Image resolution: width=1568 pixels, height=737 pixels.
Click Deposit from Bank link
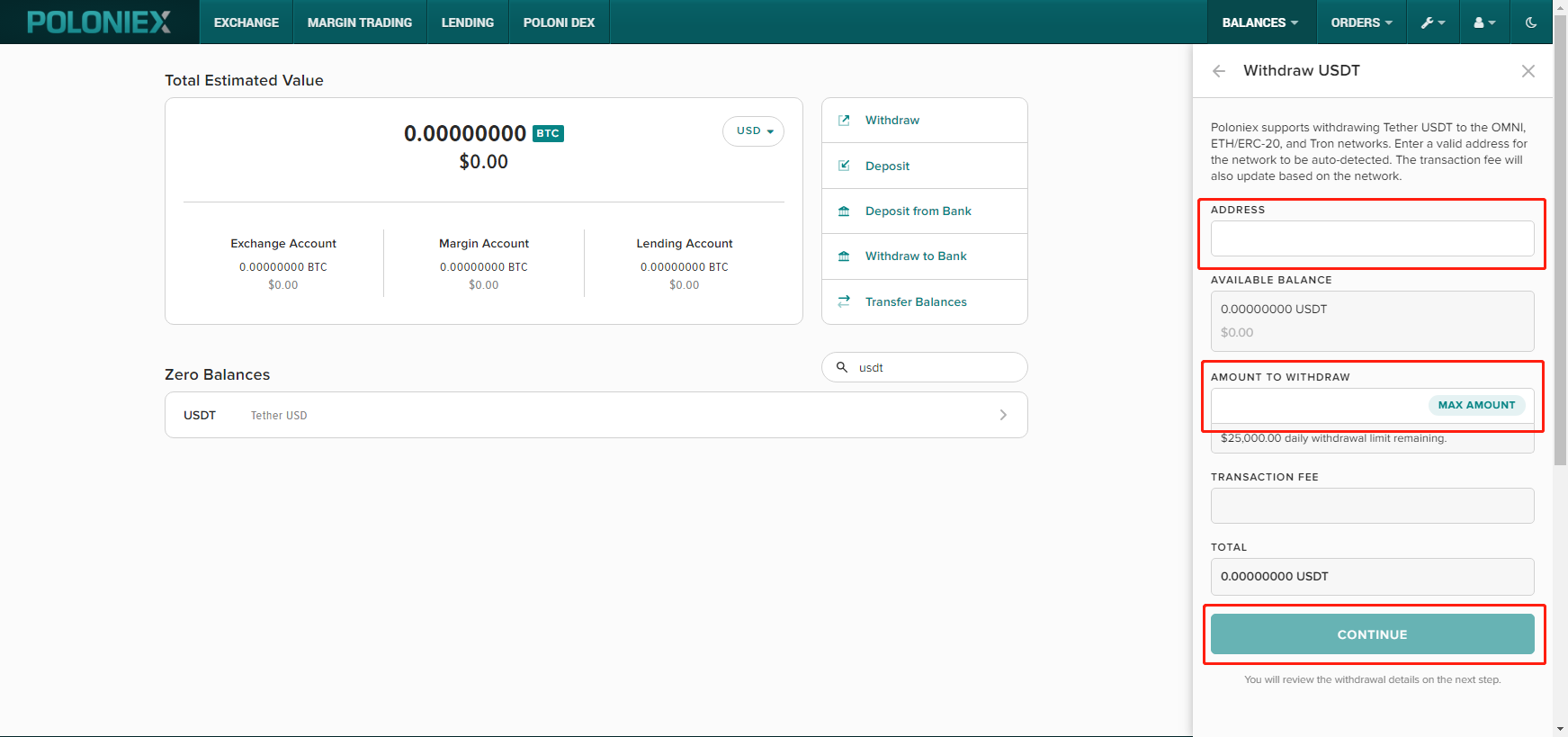pos(918,211)
